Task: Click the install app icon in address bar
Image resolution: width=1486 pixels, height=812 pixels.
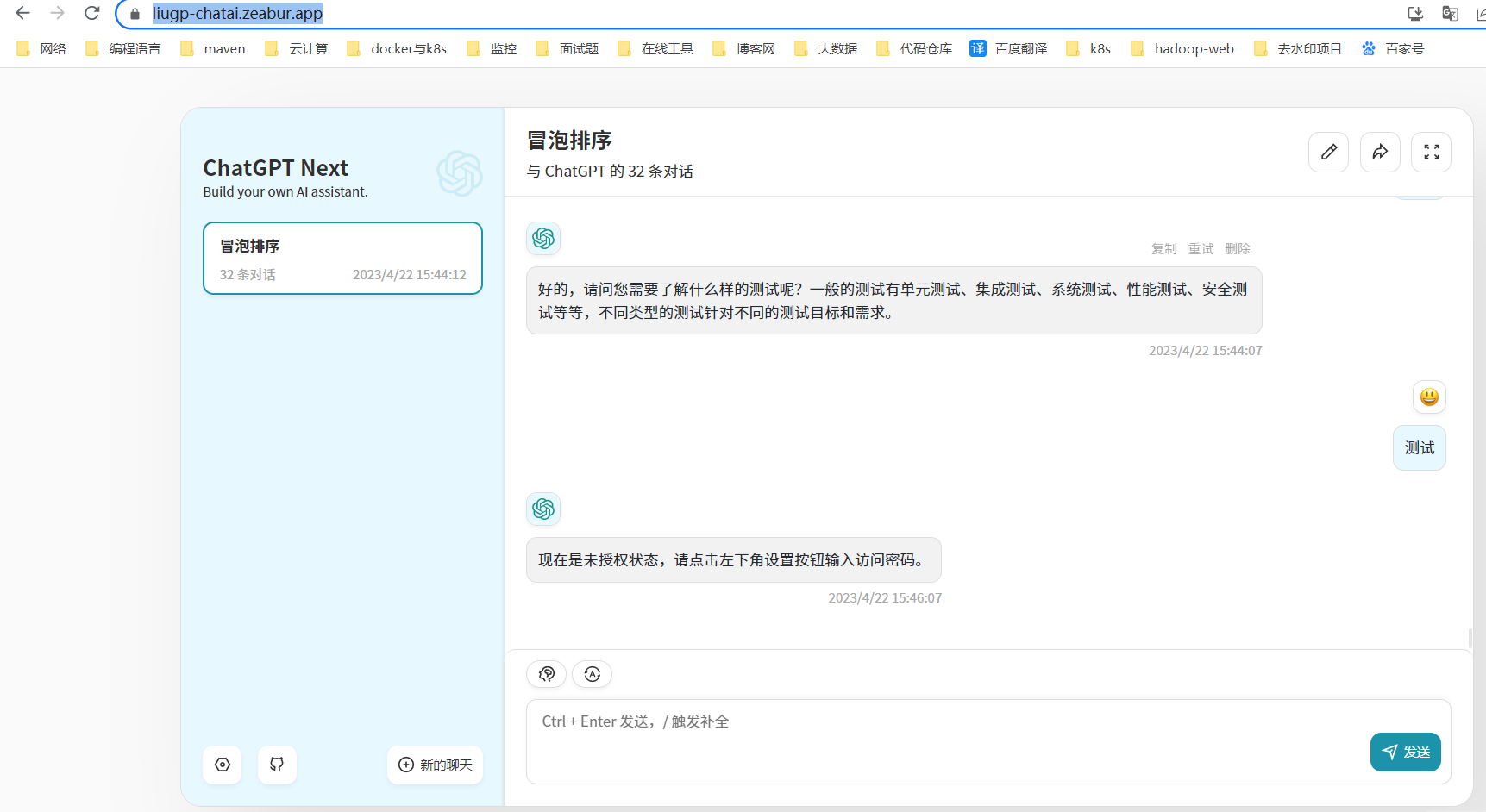Action: [1415, 13]
